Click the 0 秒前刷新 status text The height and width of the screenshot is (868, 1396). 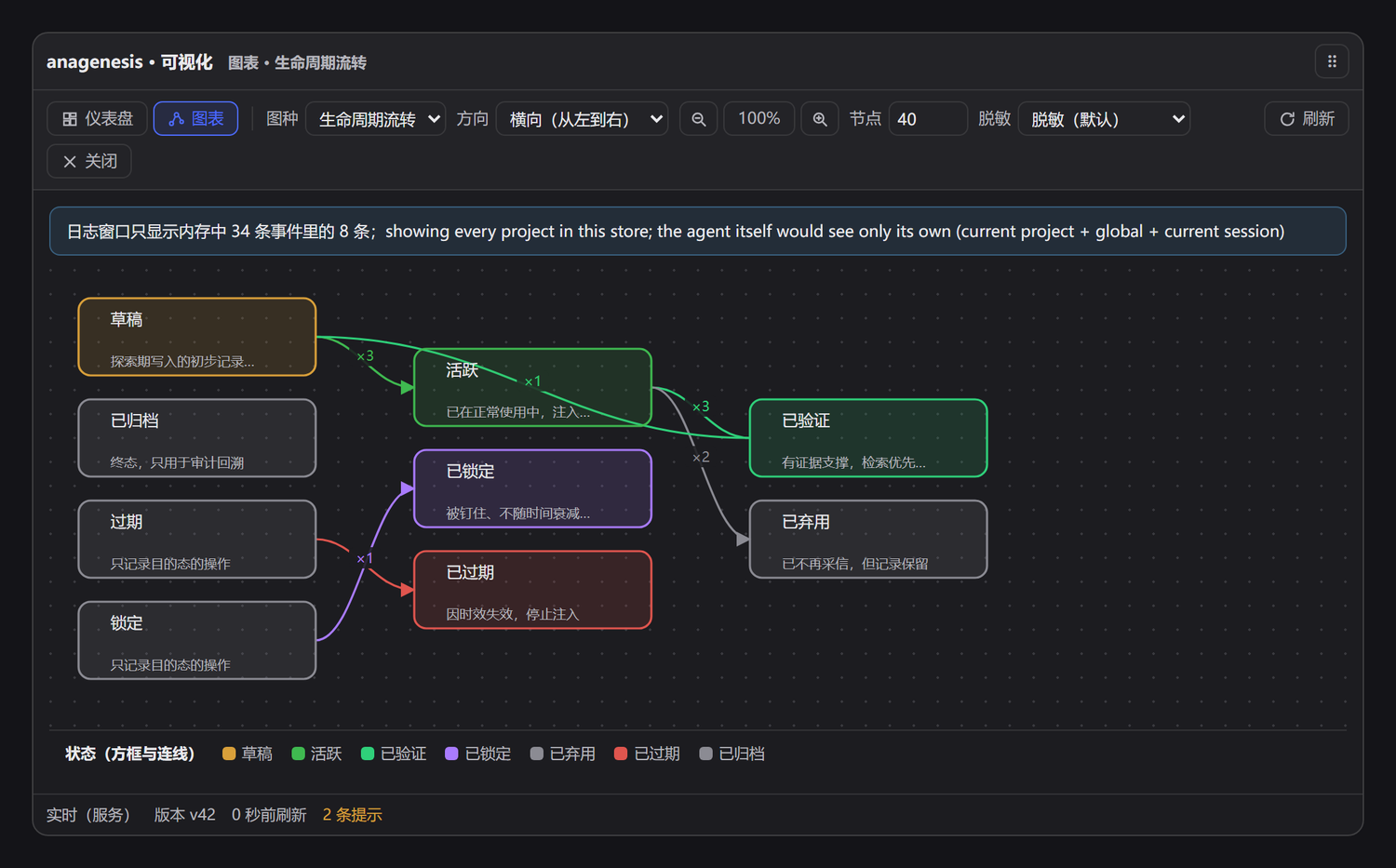269,815
